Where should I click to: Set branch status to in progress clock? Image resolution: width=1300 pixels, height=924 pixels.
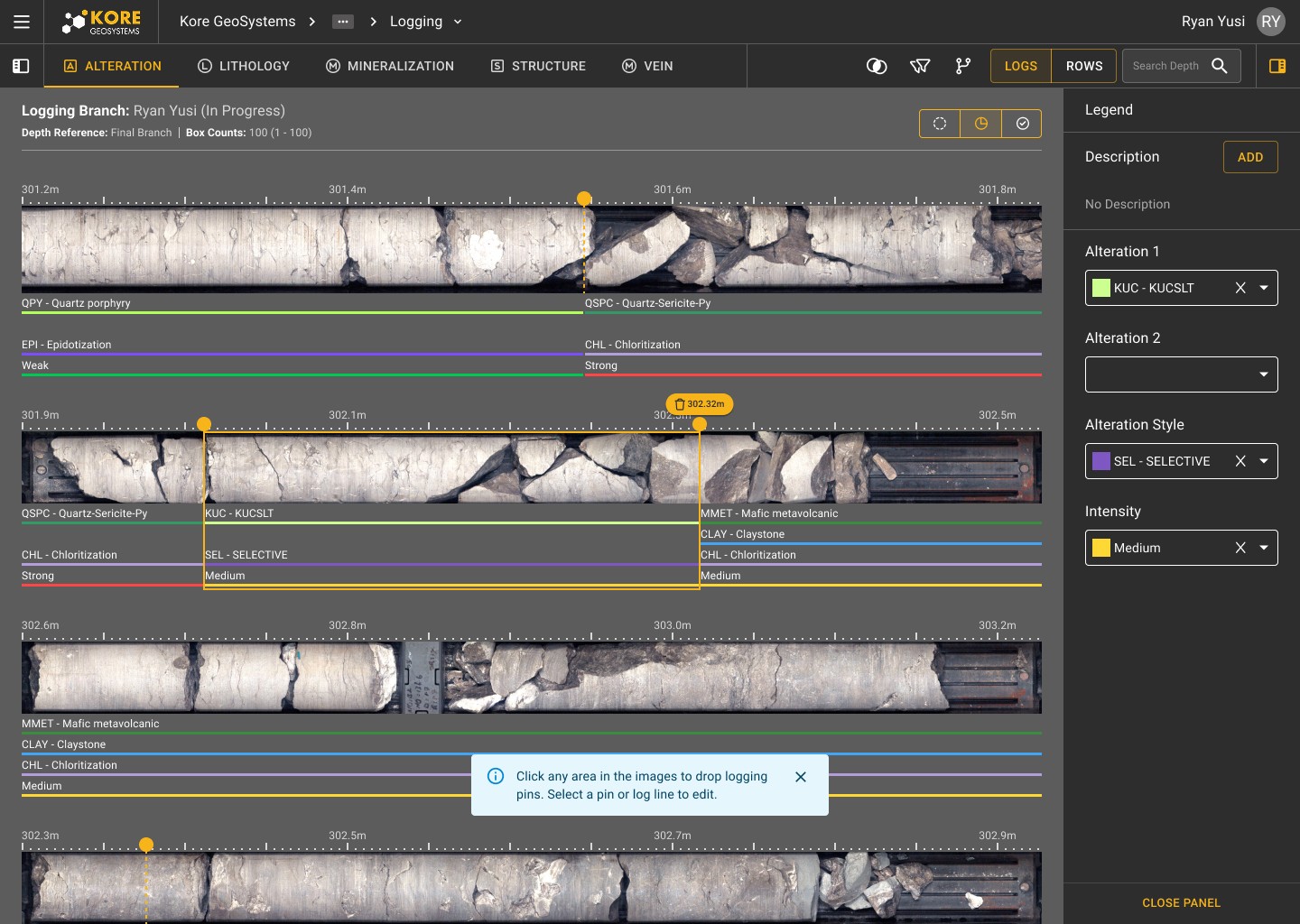point(981,124)
